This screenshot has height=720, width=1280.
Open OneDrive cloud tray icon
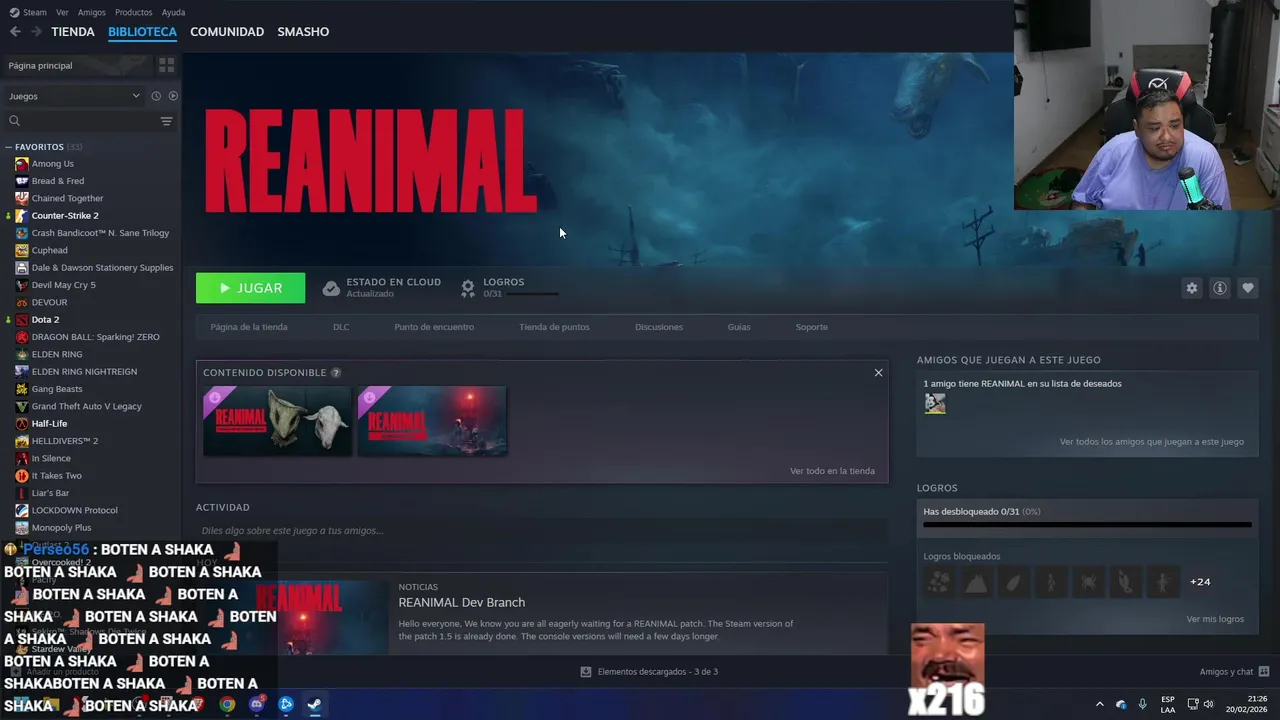tap(1121, 704)
